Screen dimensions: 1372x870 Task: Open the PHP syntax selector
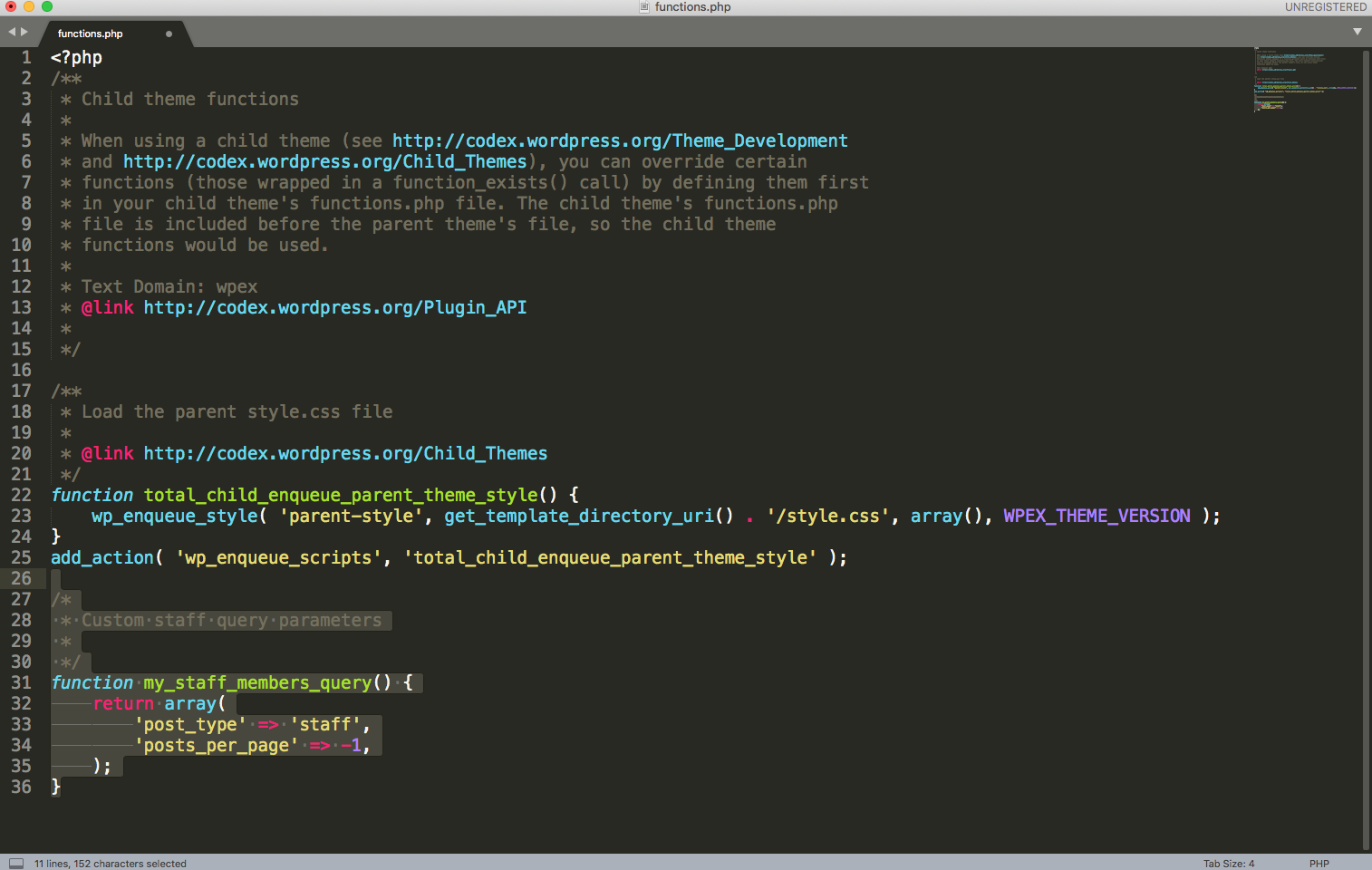click(x=1319, y=863)
